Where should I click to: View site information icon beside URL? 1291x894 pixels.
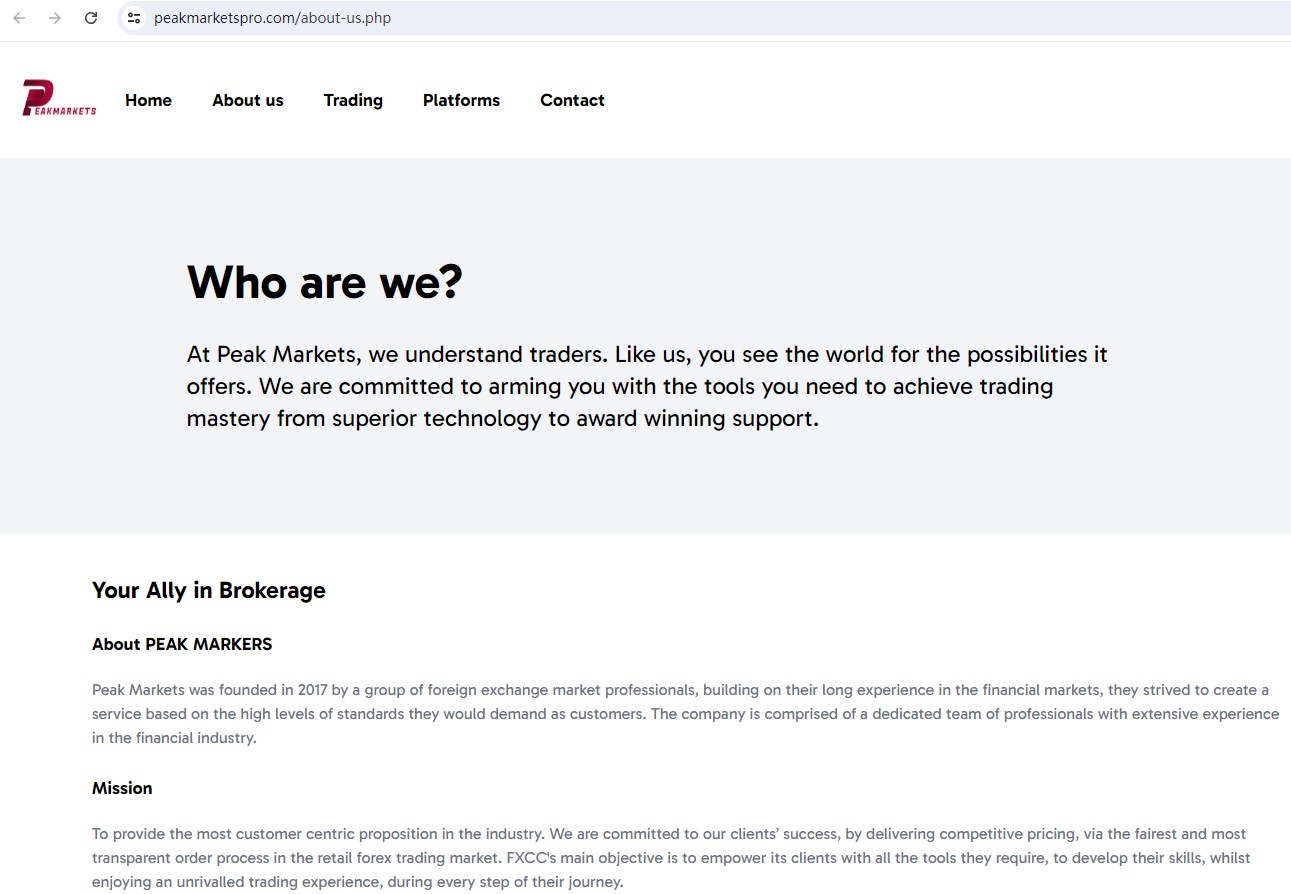[x=134, y=18]
